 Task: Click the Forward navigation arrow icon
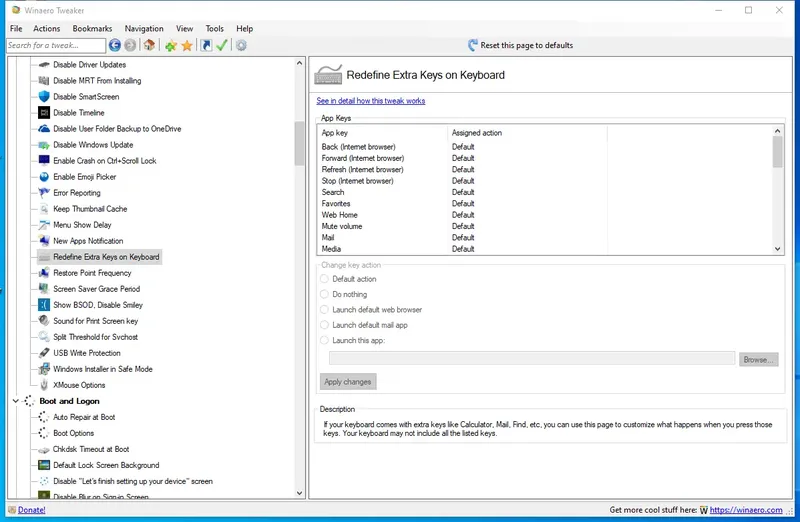(x=130, y=45)
